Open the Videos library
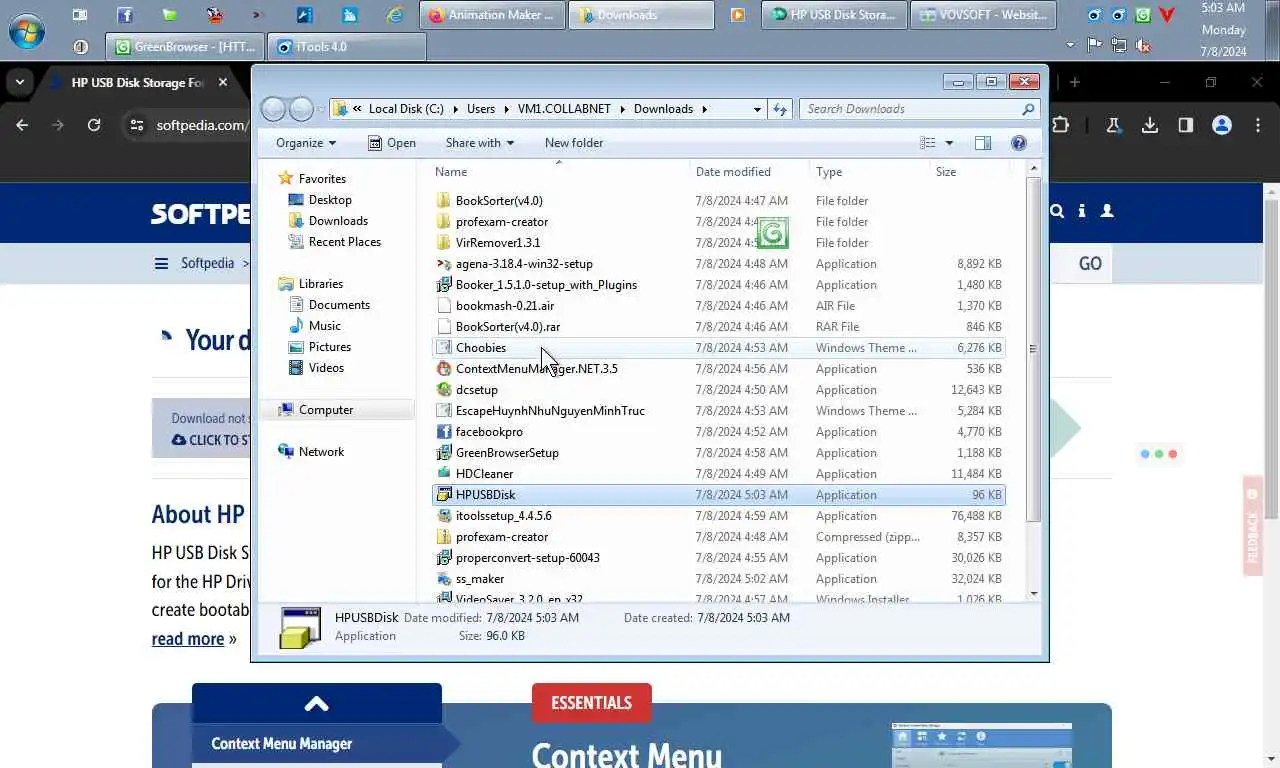The width and height of the screenshot is (1280, 768). (x=326, y=367)
